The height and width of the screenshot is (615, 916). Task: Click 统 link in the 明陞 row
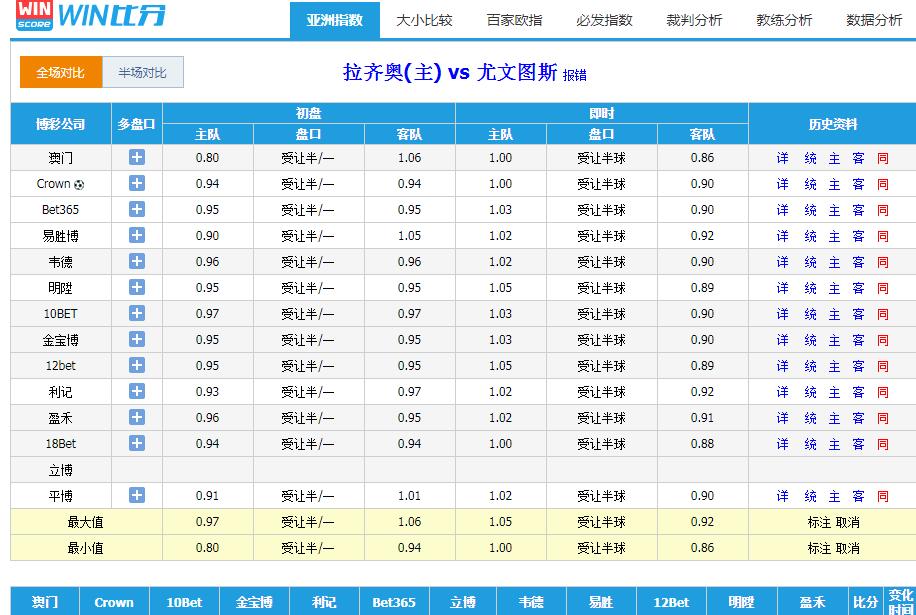[810, 288]
